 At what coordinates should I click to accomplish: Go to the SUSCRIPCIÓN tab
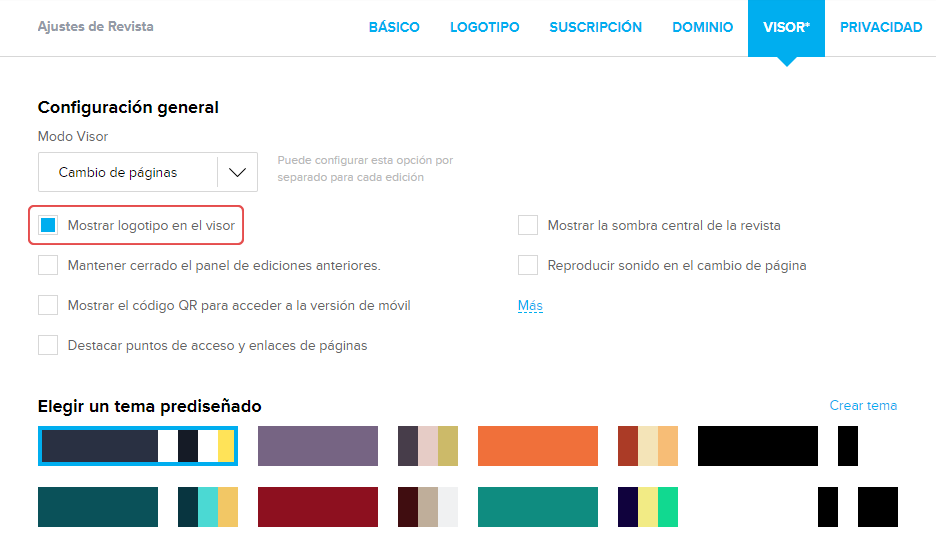point(595,27)
